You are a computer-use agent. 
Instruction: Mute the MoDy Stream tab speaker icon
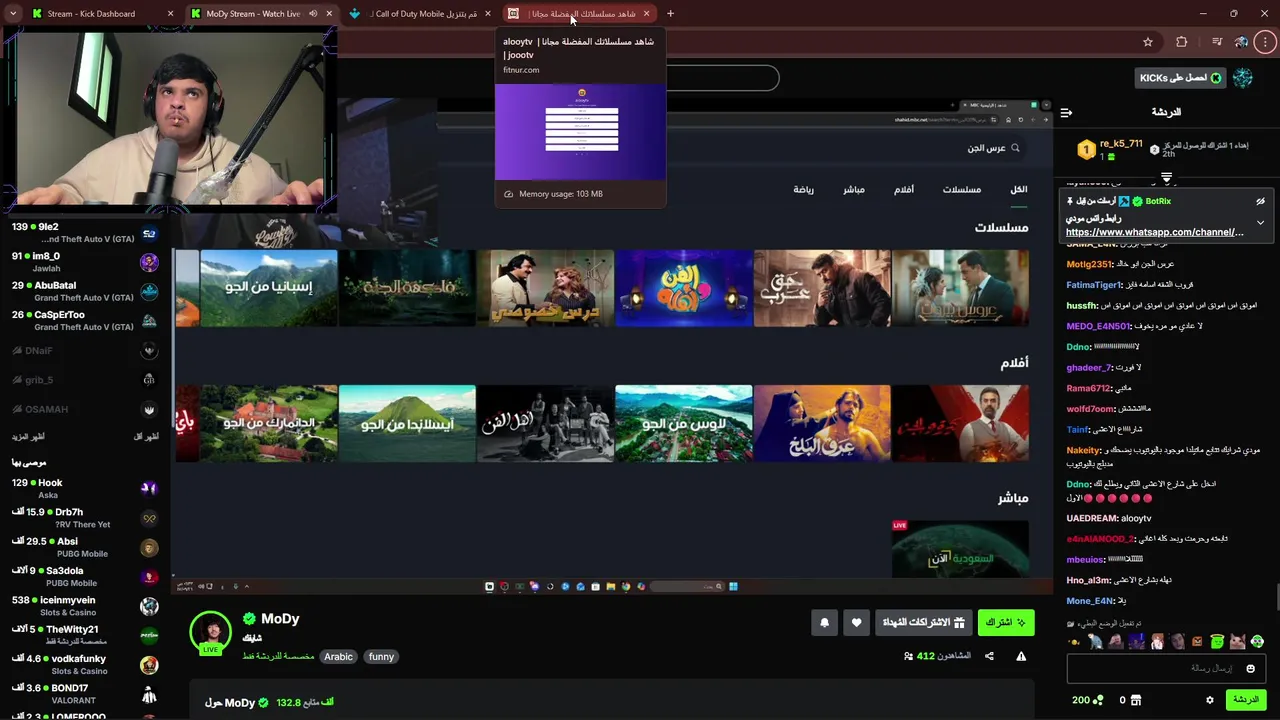(313, 14)
